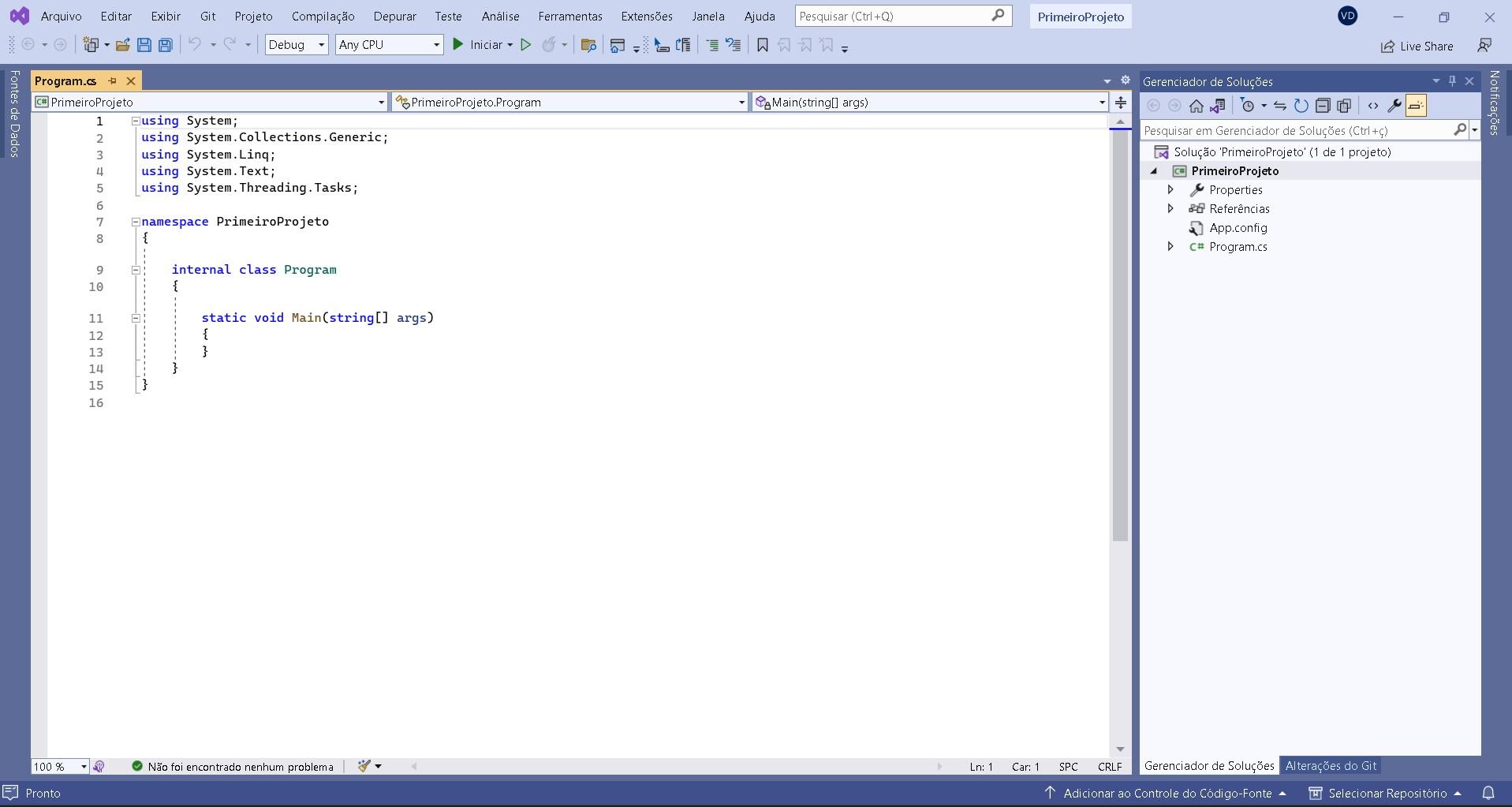Click Adicionar ao Controle do Código-Fonte
Viewport: 1512px width, 807px height.
1166,793
